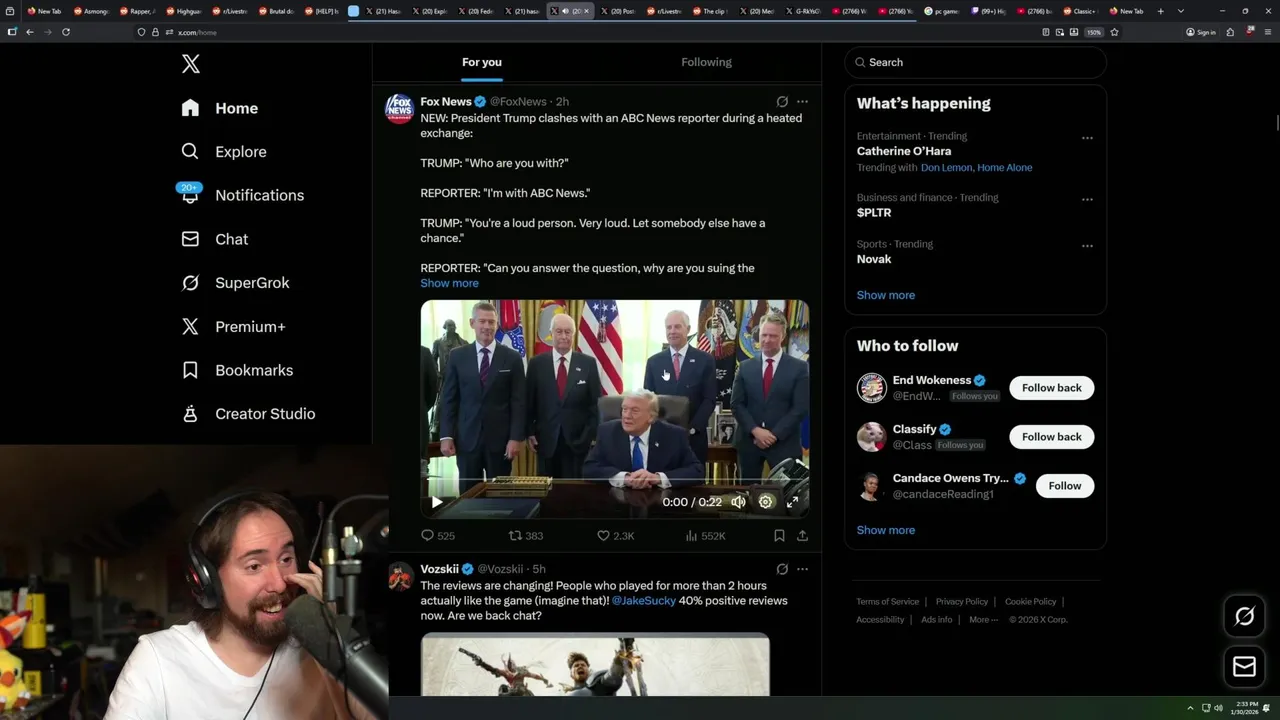1280x720 pixels.
Task: Click the Search input field
Action: 975,62
